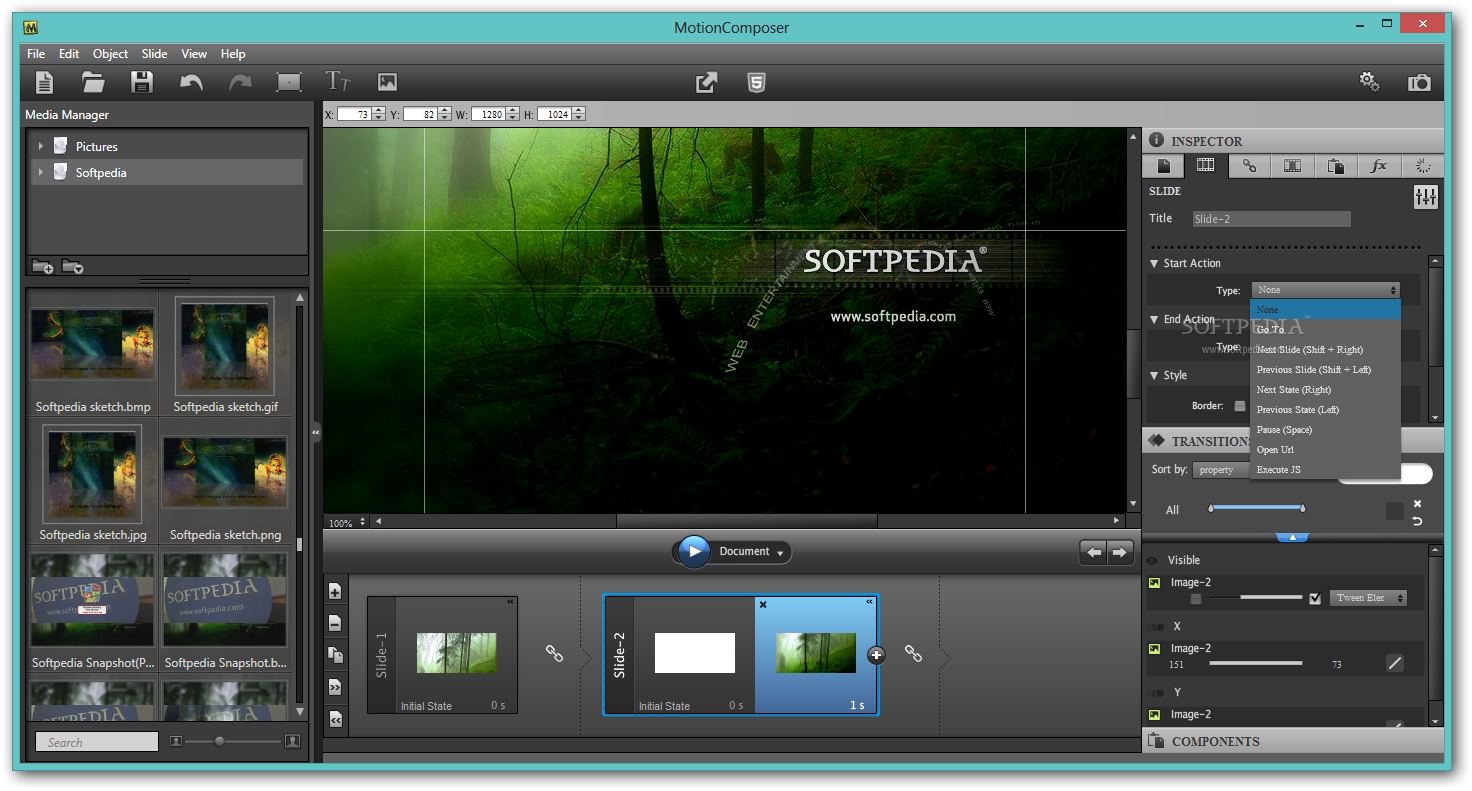1472x791 pixels.
Task: Open the Help menu
Action: click(233, 54)
